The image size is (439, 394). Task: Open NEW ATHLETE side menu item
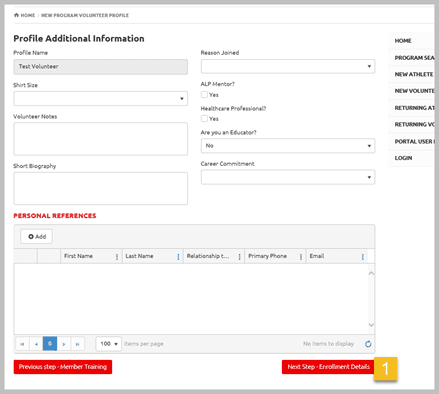(412, 74)
